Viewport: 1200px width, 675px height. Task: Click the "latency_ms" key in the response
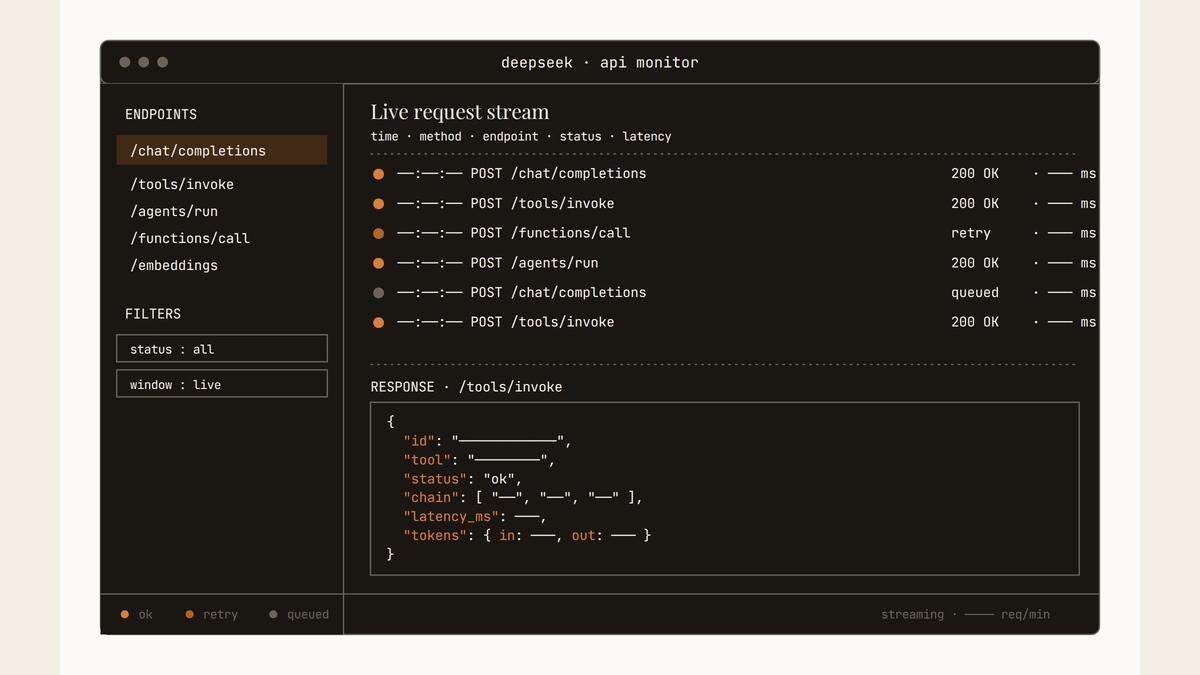tap(451, 517)
